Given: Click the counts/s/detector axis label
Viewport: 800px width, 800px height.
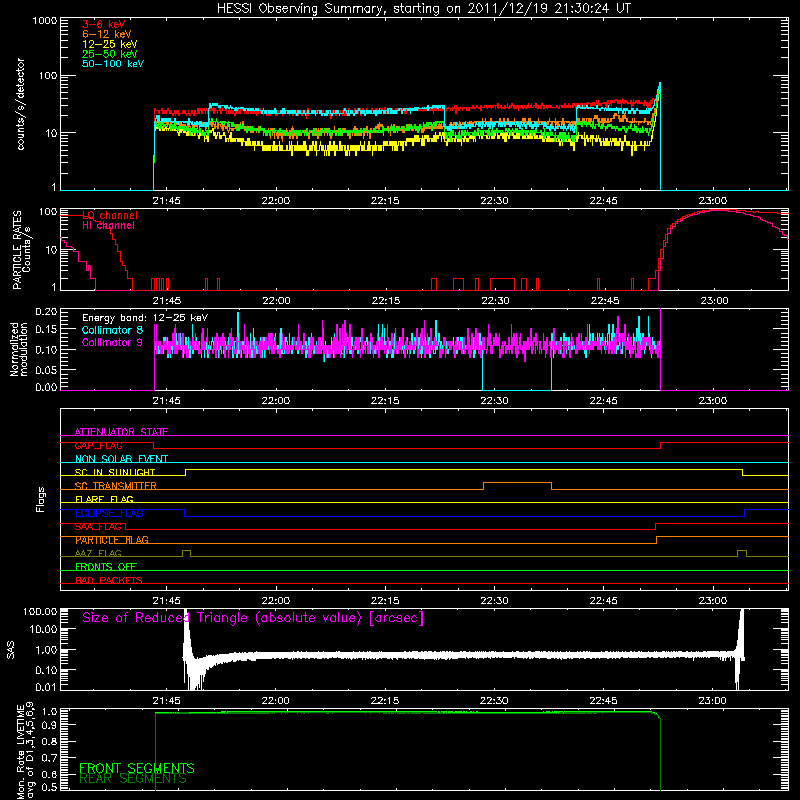Looking at the screenshot, I should [20, 104].
